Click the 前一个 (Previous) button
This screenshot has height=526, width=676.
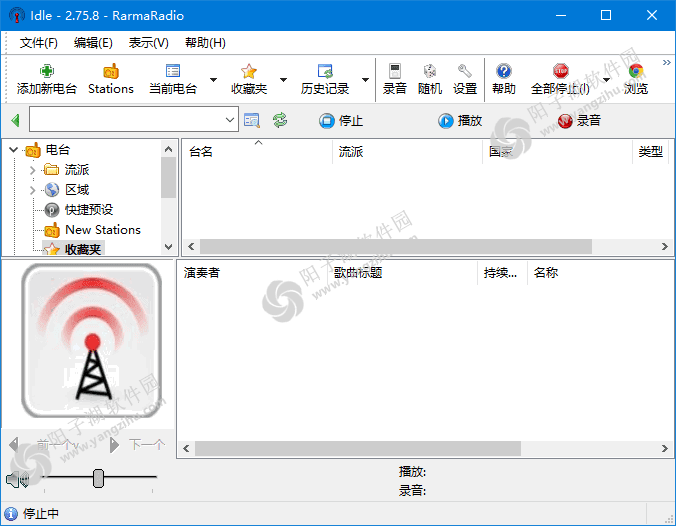[42, 445]
